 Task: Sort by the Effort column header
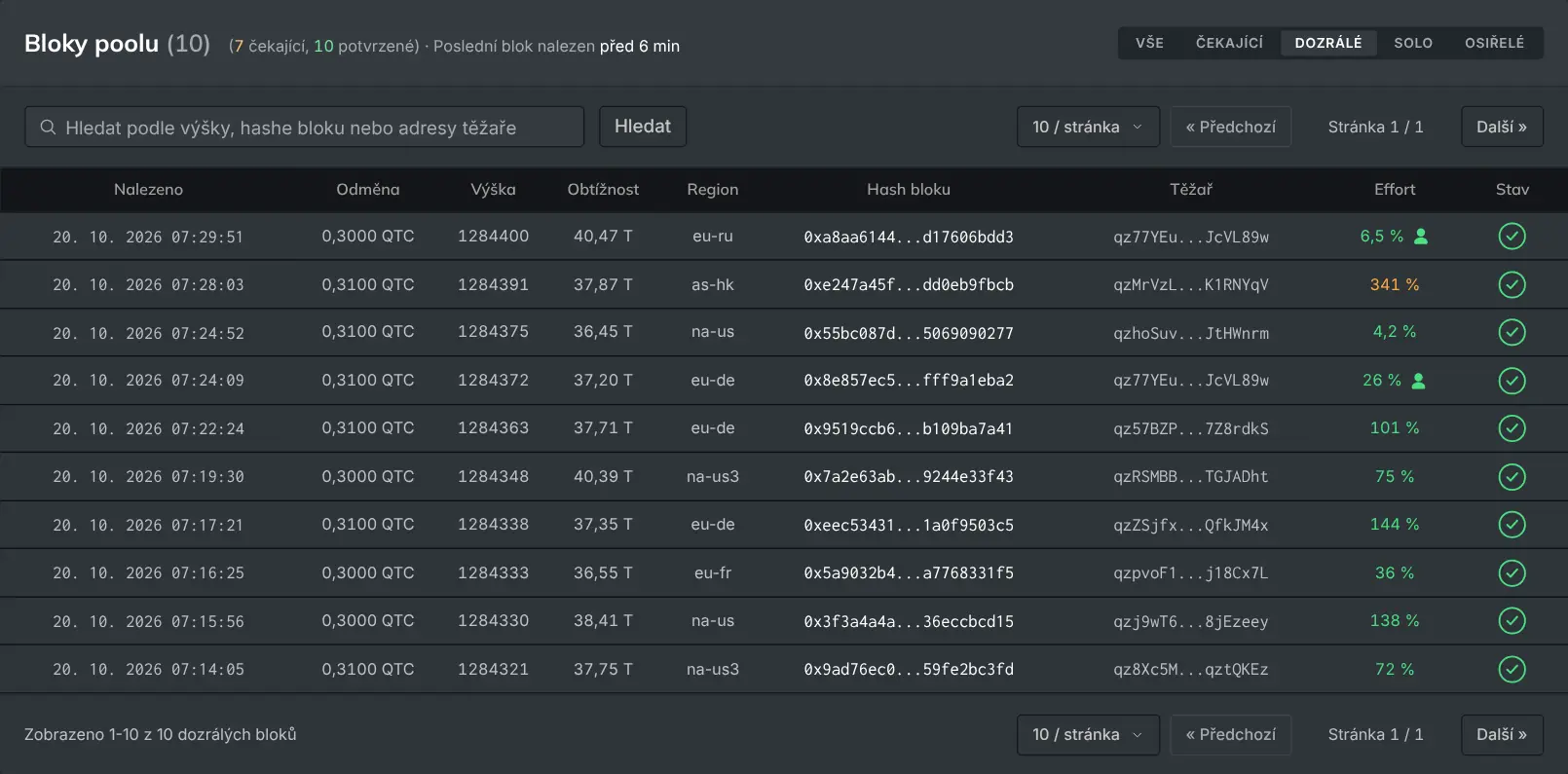[1395, 190]
